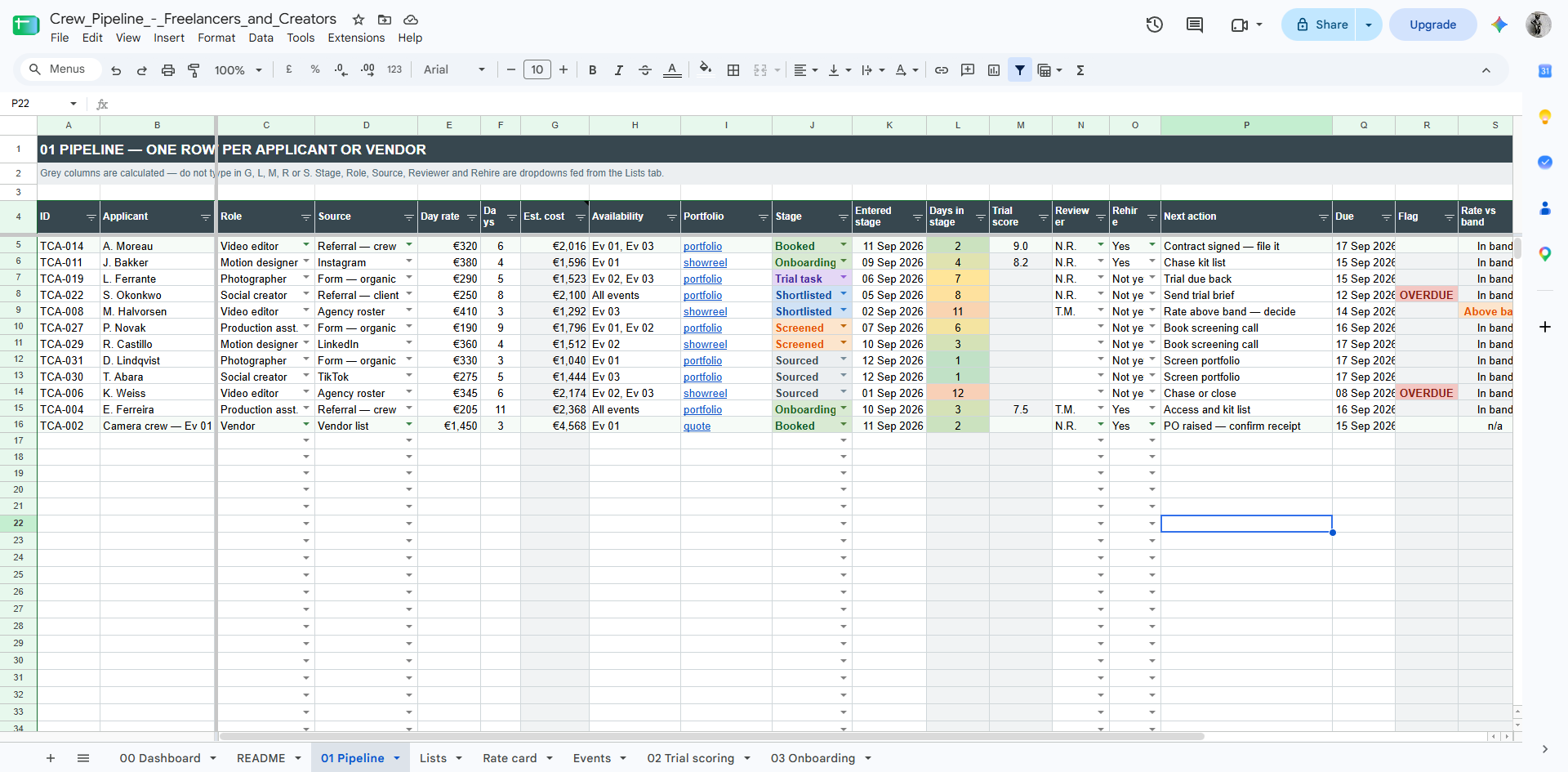This screenshot has width=1568, height=772.
Task: Expand the Share options arrow
Action: [x=1369, y=25]
